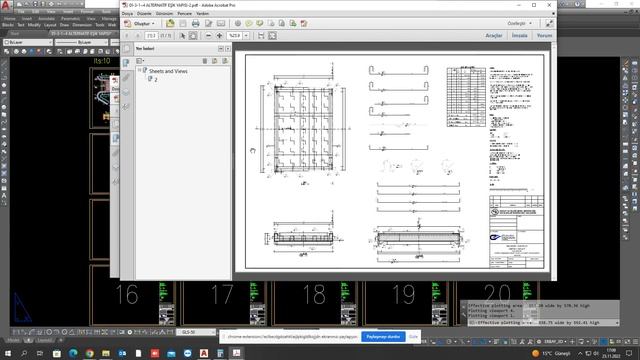
Task: Zoom in with Acrobat's plus button
Action: (x=219, y=36)
